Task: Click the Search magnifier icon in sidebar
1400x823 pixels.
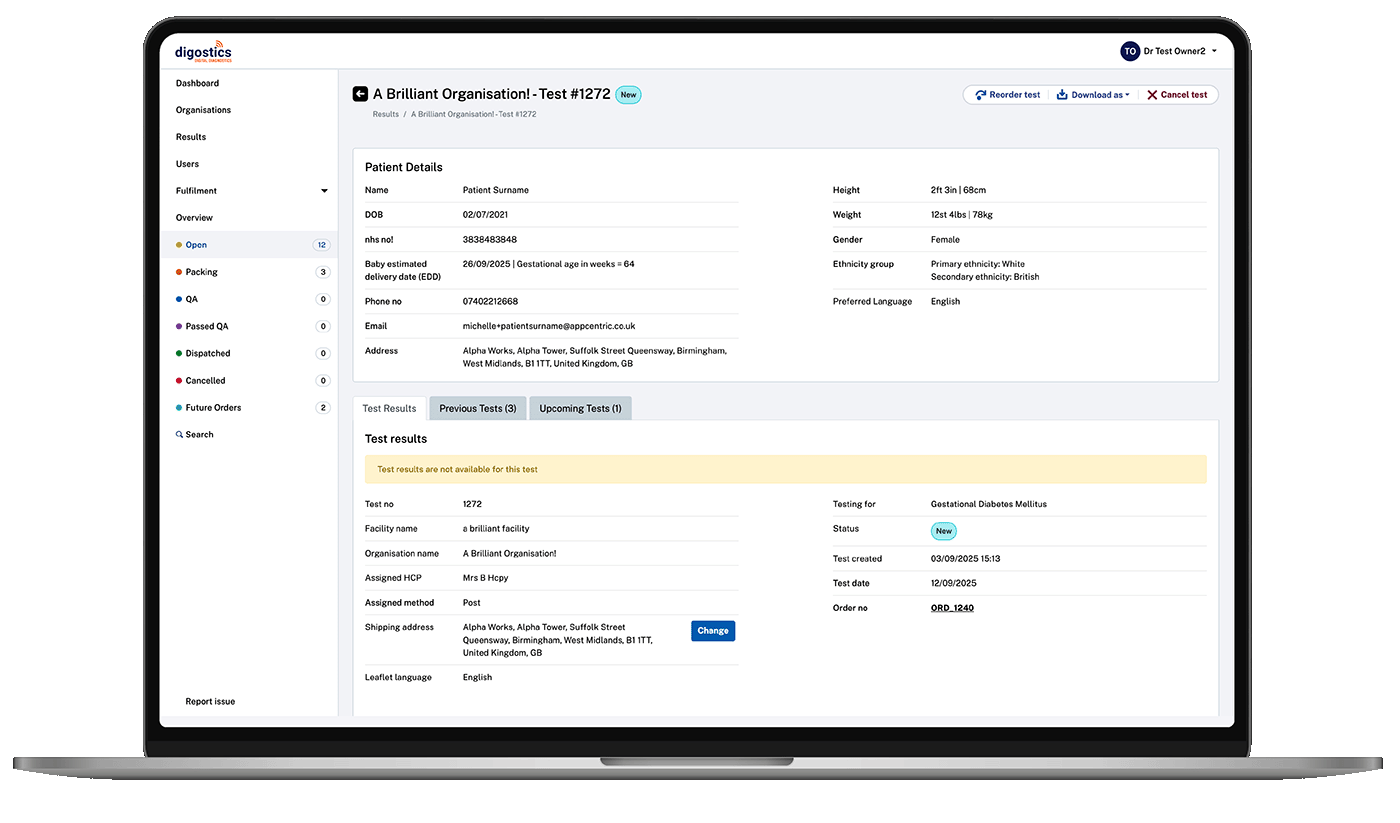Action: (179, 435)
